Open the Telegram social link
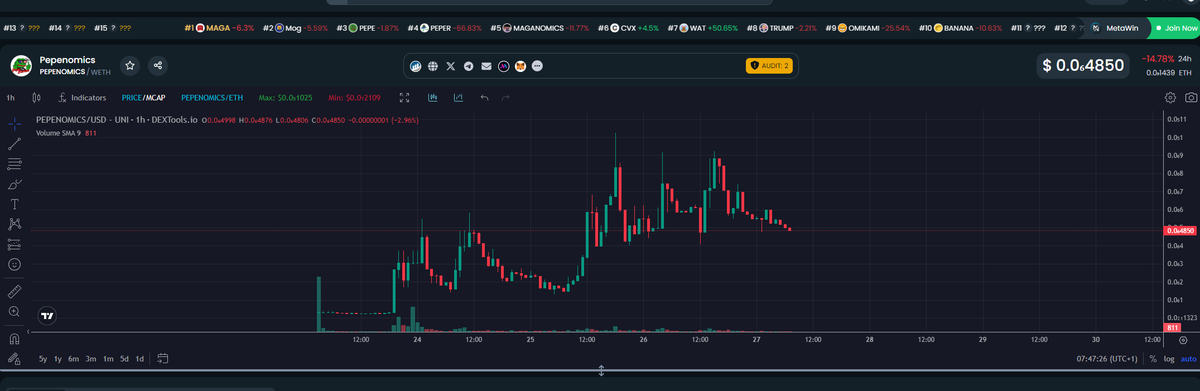Screen dimensions: 1200x391 (468, 66)
